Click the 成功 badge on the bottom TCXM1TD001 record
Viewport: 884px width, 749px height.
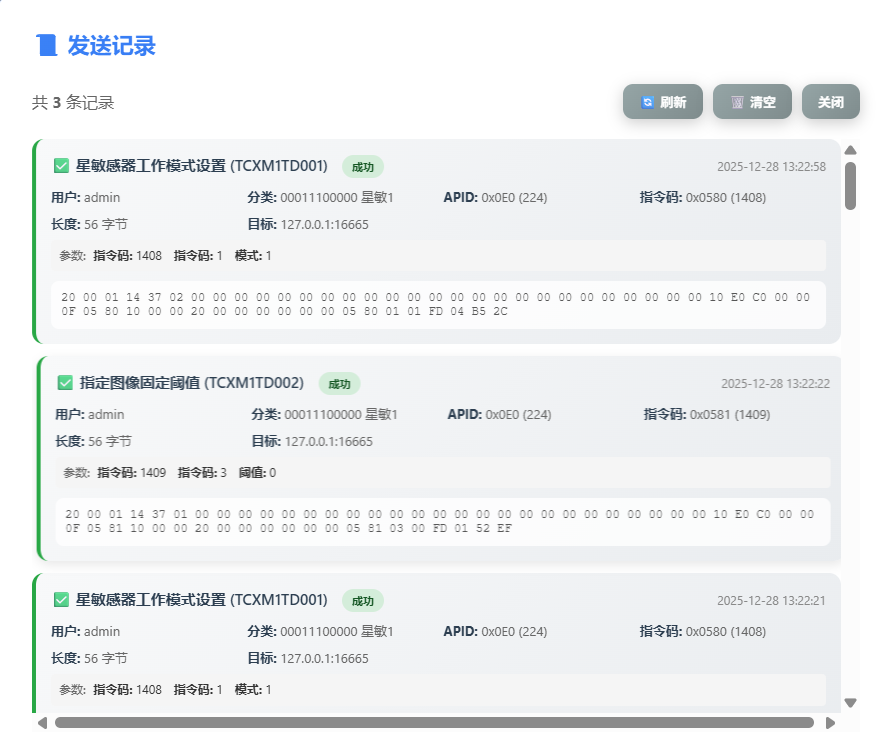click(x=363, y=601)
